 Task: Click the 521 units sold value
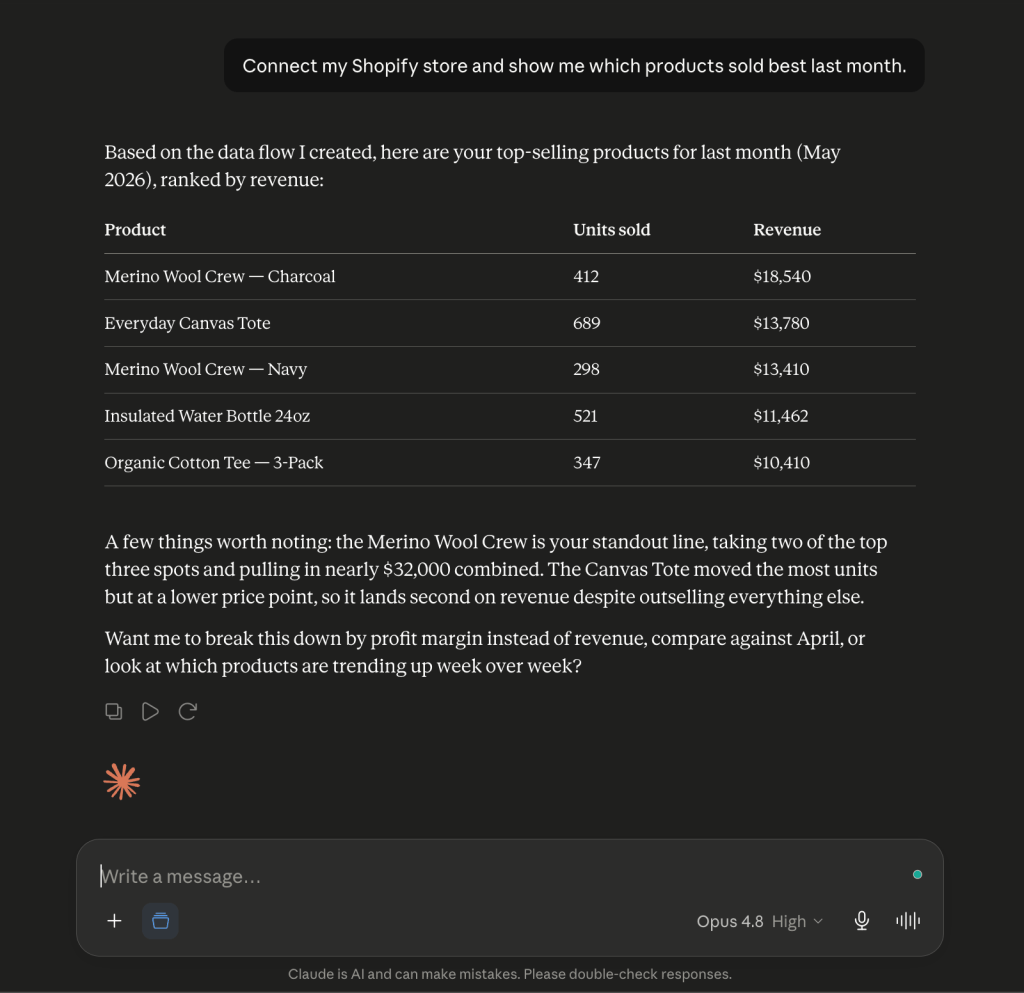pyautogui.click(x=585, y=416)
